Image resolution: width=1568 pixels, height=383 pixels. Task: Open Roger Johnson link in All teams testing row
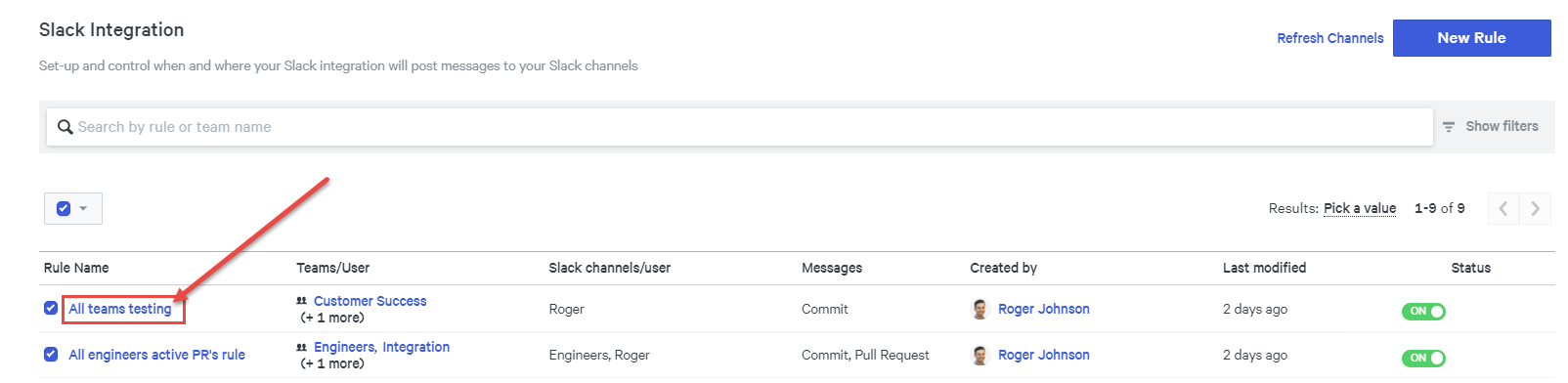pyautogui.click(x=1043, y=309)
